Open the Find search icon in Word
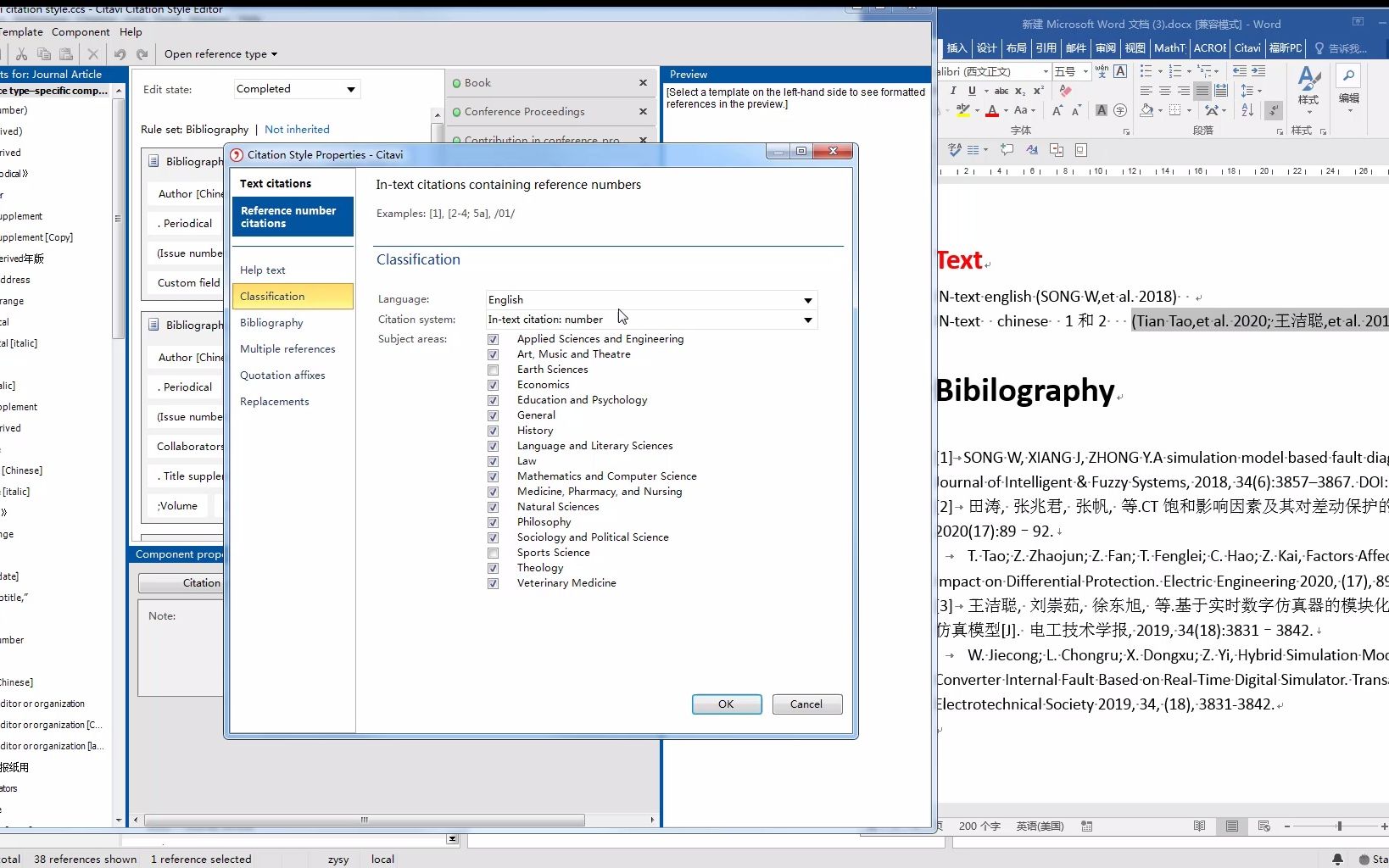Screen dimensions: 1389x868 tap(1348, 76)
